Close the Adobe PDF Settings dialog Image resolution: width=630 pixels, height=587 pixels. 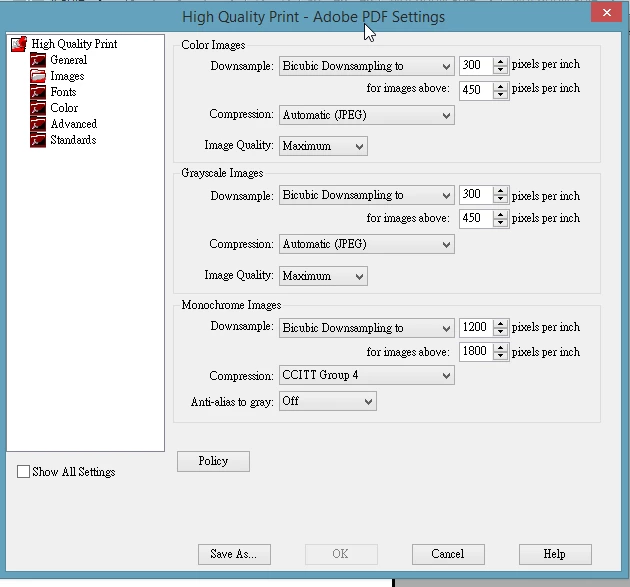(607, 12)
